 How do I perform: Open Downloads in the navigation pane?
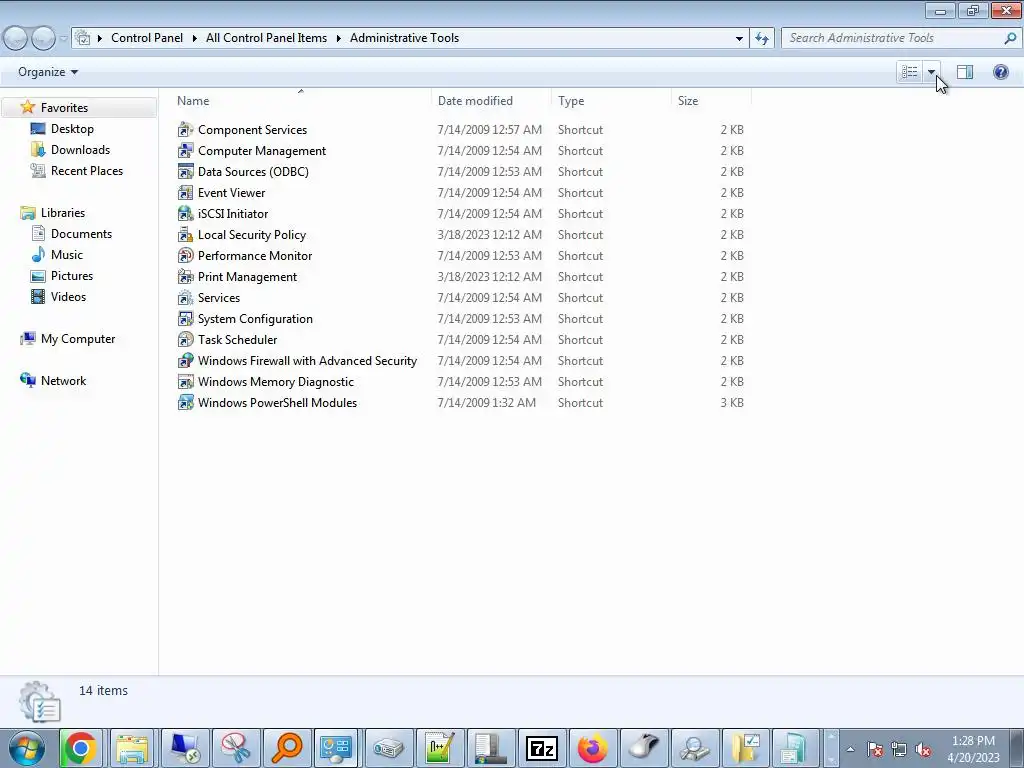pos(80,150)
